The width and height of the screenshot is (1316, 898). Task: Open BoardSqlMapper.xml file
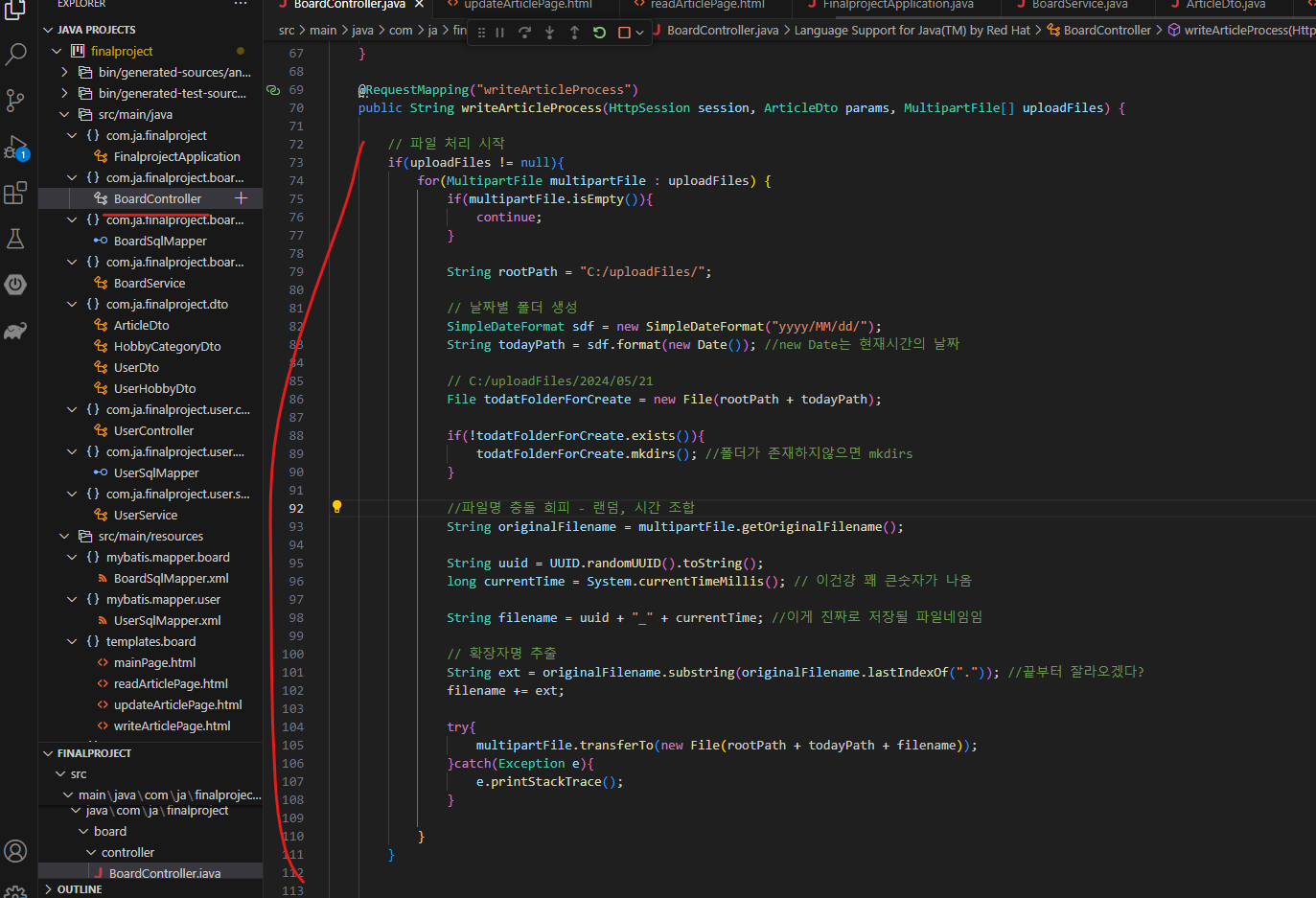tap(171, 578)
